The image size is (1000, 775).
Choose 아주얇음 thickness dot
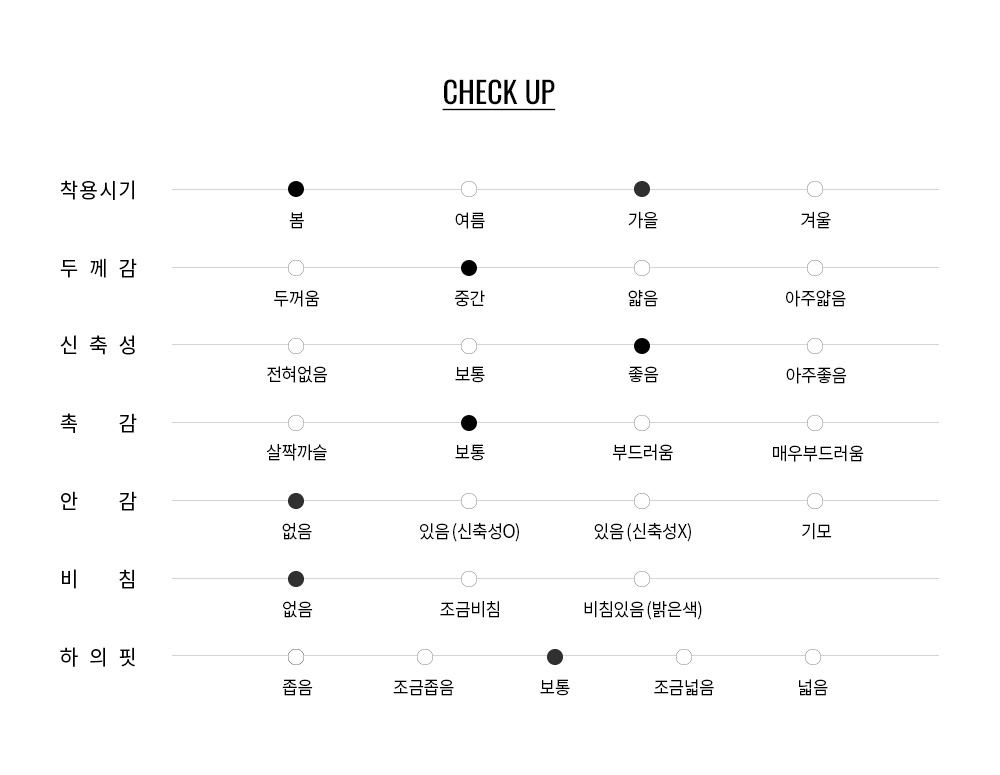[x=815, y=268]
